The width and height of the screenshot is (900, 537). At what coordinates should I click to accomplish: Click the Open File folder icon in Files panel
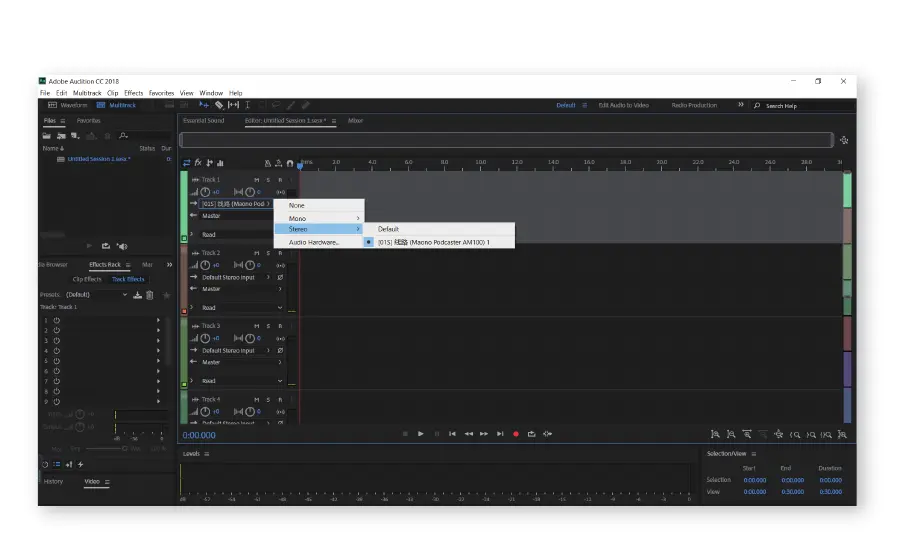click(48, 135)
